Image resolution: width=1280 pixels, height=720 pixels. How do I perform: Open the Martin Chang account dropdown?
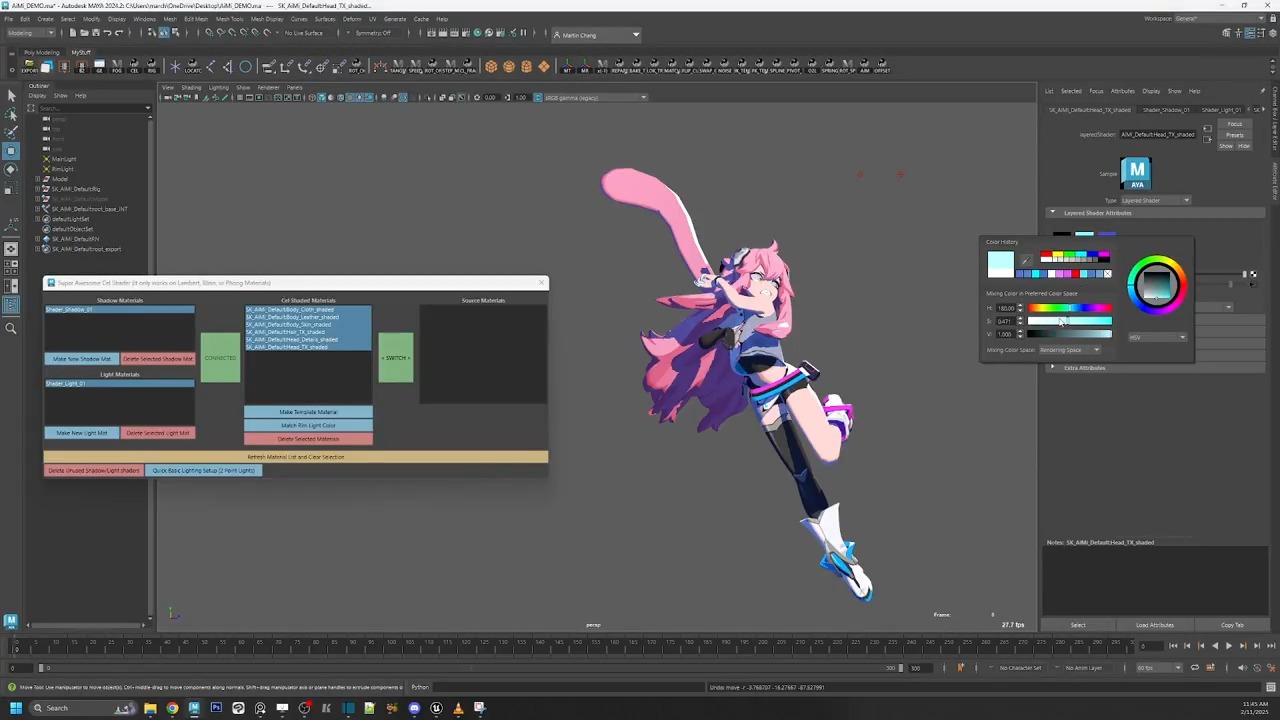[x=596, y=35]
